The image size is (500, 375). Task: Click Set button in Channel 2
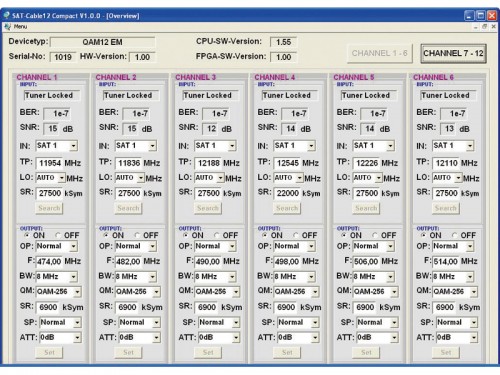128,352
